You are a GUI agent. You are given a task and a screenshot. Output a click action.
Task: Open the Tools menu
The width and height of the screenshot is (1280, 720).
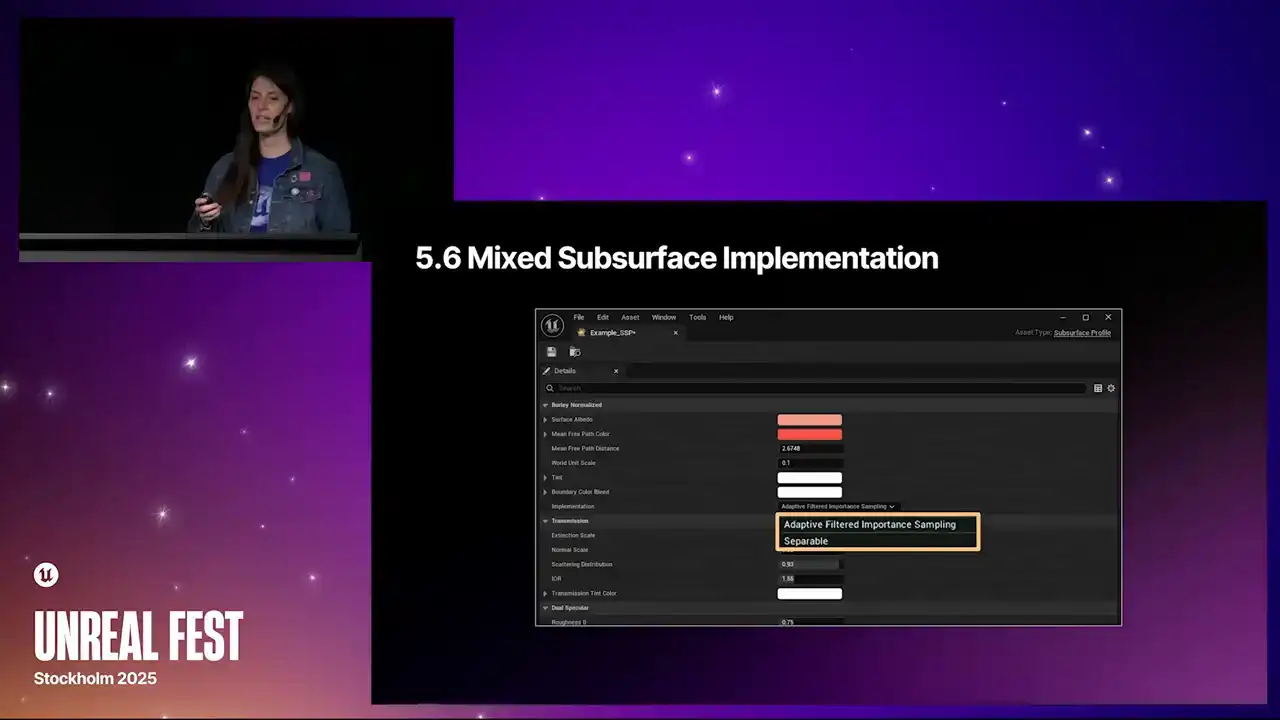pos(697,317)
